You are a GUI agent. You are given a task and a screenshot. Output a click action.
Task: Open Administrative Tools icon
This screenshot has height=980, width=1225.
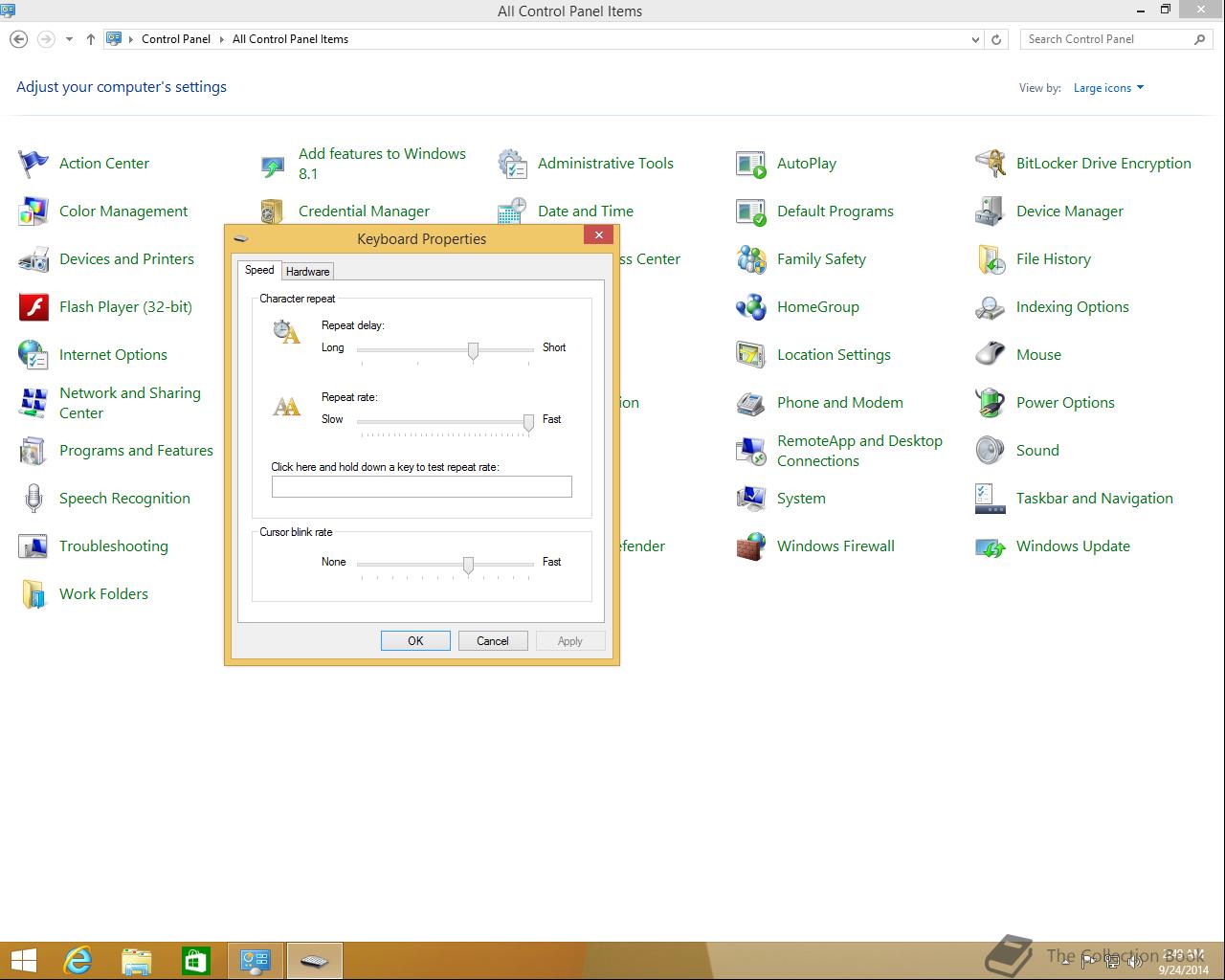[x=512, y=164]
